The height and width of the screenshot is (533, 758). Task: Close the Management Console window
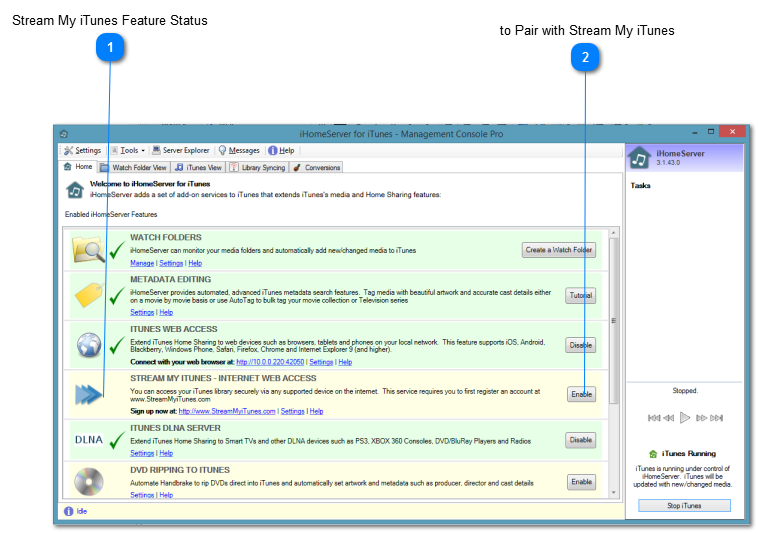pos(732,131)
